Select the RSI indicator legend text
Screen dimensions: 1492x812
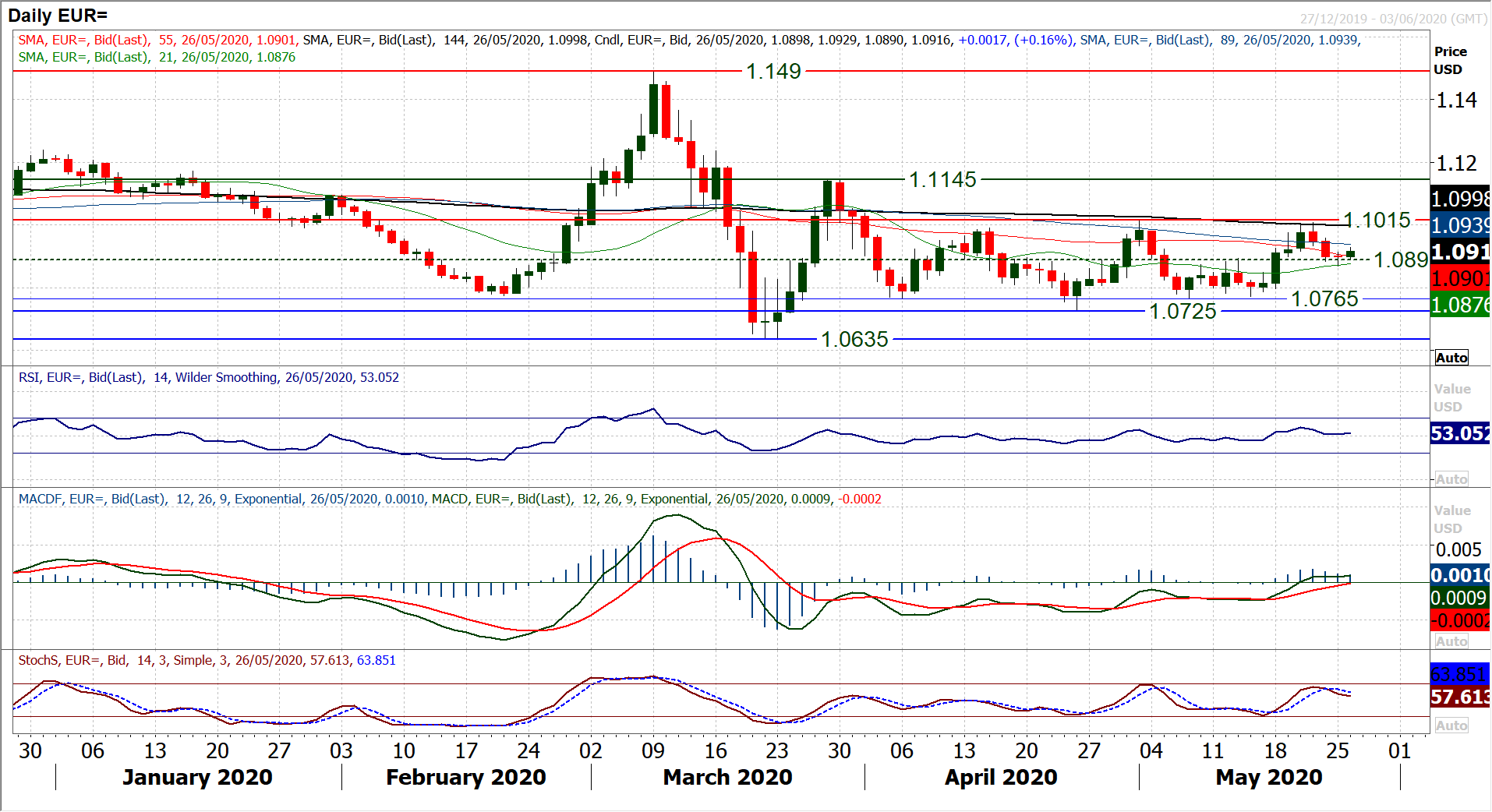click(208, 378)
